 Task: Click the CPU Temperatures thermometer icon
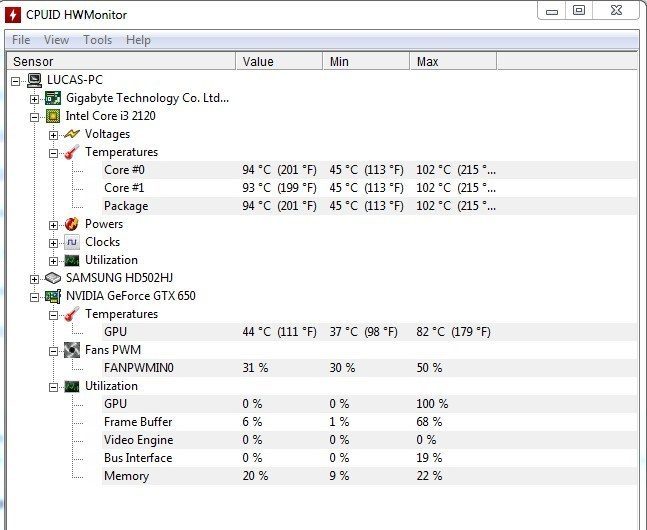(72, 152)
